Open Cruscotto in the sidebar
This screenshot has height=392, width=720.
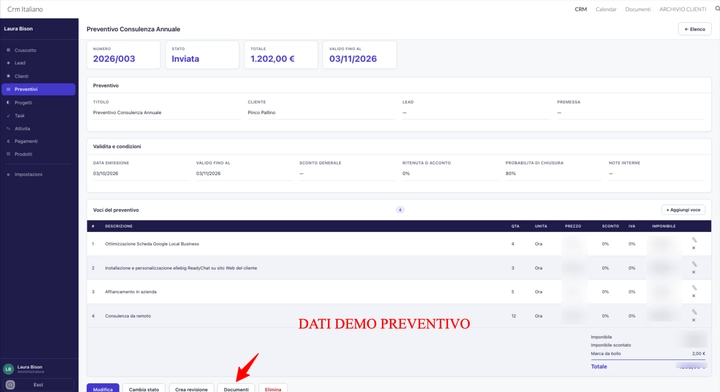(x=25, y=50)
